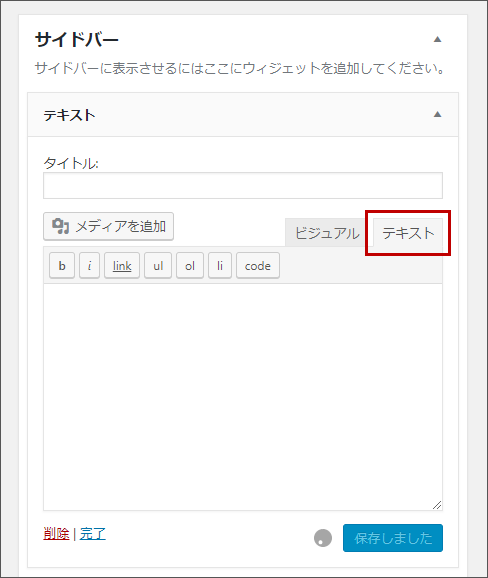The image size is (488, 578).
Task: Insert code tag with code button
Action: (x=258, y=265)
